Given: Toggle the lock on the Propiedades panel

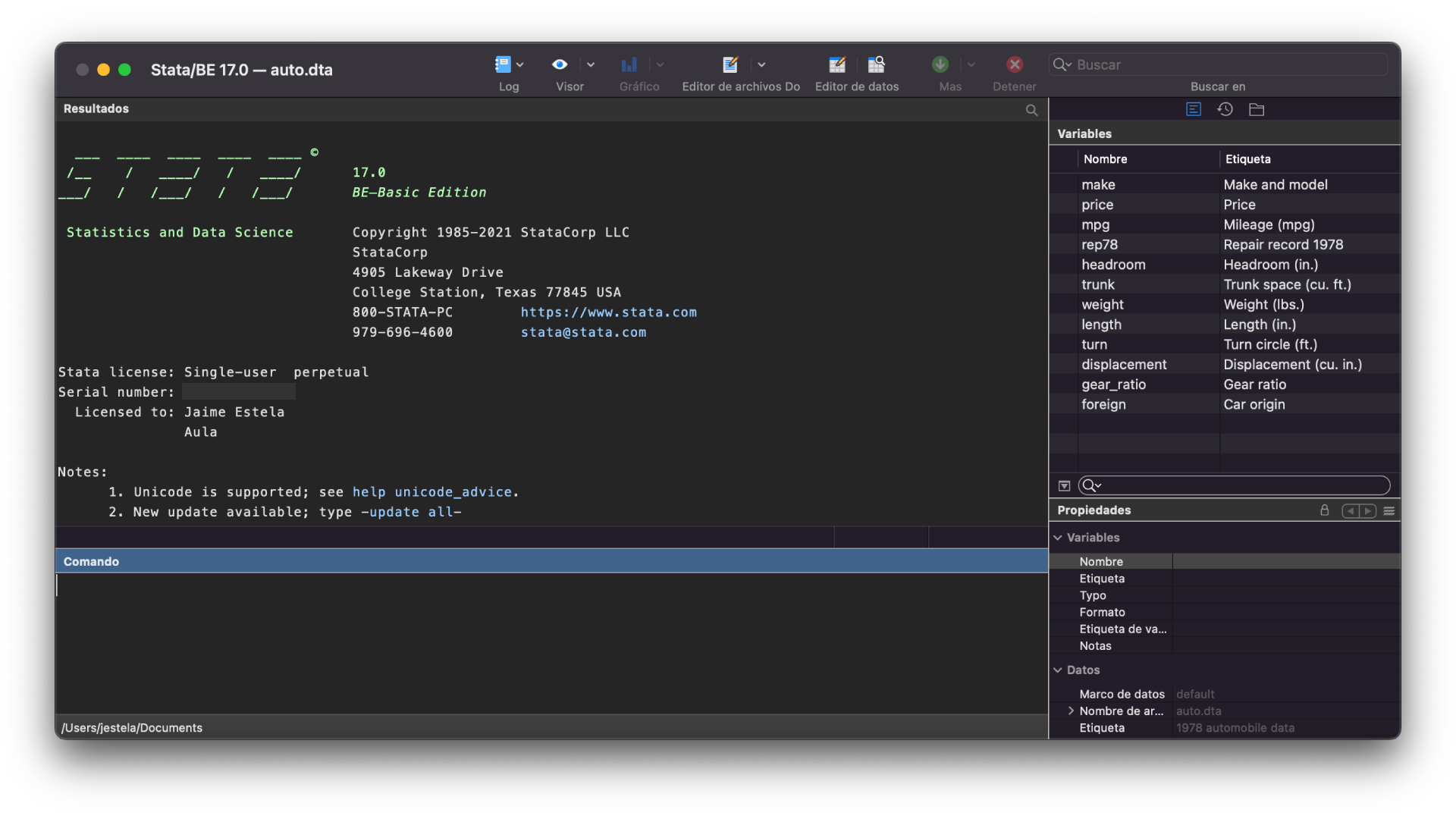Looking at the screenshot, I should click(x=1323, y=510).
